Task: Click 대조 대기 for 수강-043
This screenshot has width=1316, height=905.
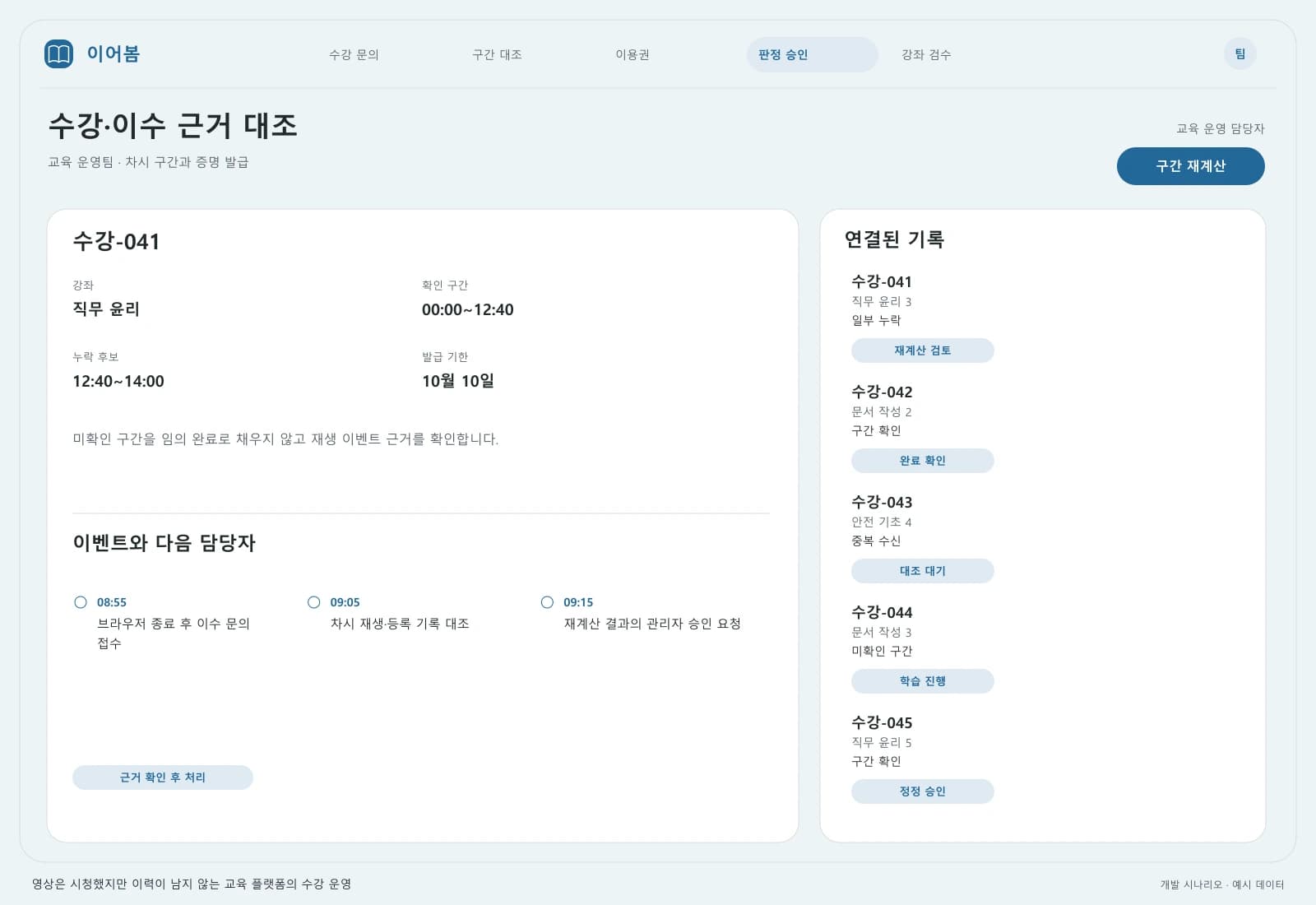Action: [922, 571]
